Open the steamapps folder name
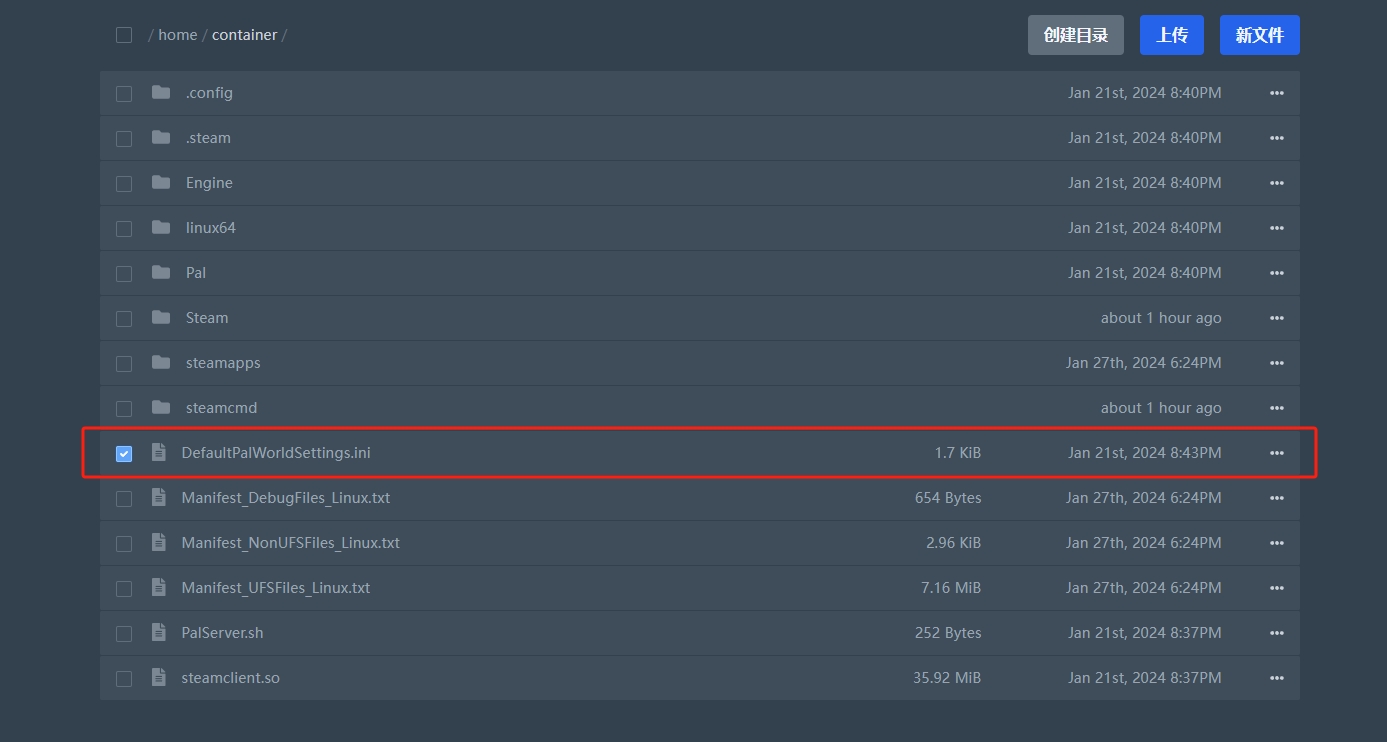 click(223, 362)
